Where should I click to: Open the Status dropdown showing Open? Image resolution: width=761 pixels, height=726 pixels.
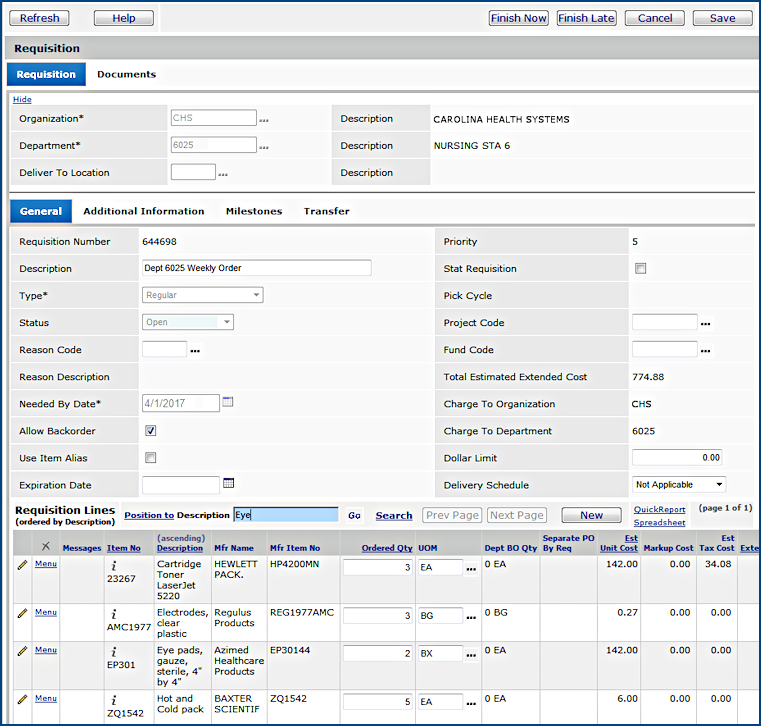click(x=188, y=322)
